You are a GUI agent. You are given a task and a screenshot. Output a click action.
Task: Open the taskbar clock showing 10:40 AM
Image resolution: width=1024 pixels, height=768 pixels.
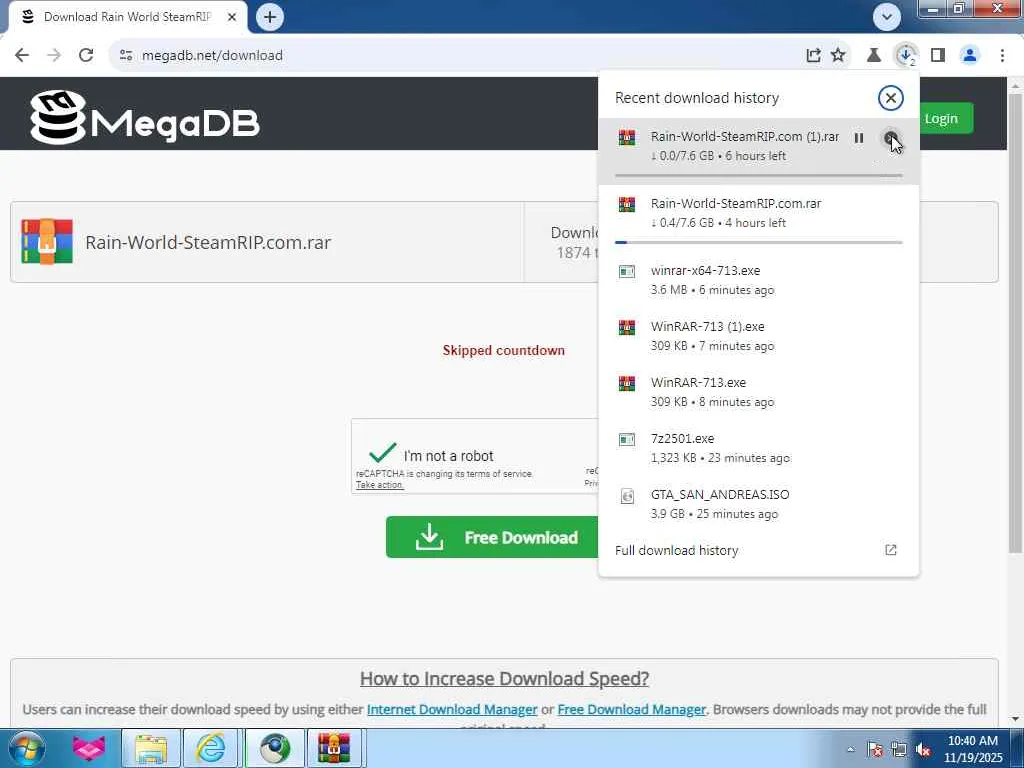[973, 749]
